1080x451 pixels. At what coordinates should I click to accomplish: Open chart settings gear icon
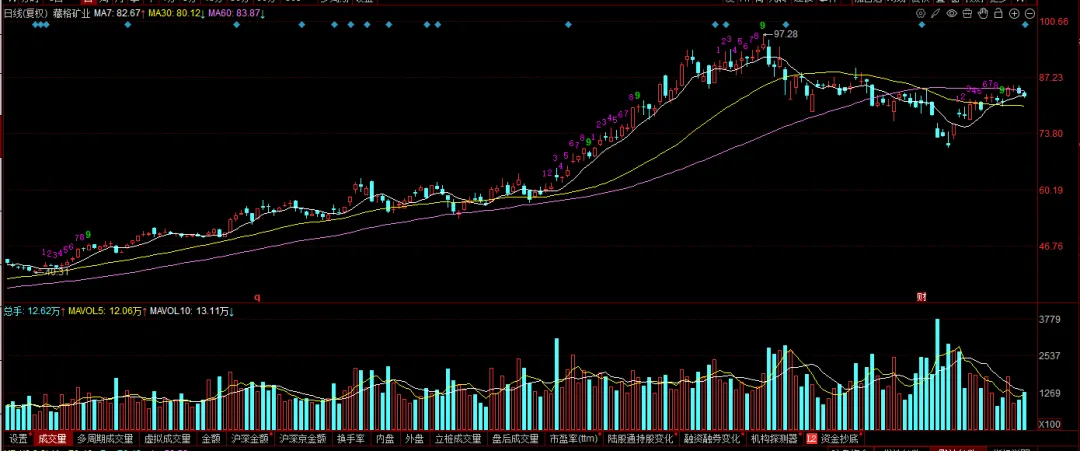(920, 13)
